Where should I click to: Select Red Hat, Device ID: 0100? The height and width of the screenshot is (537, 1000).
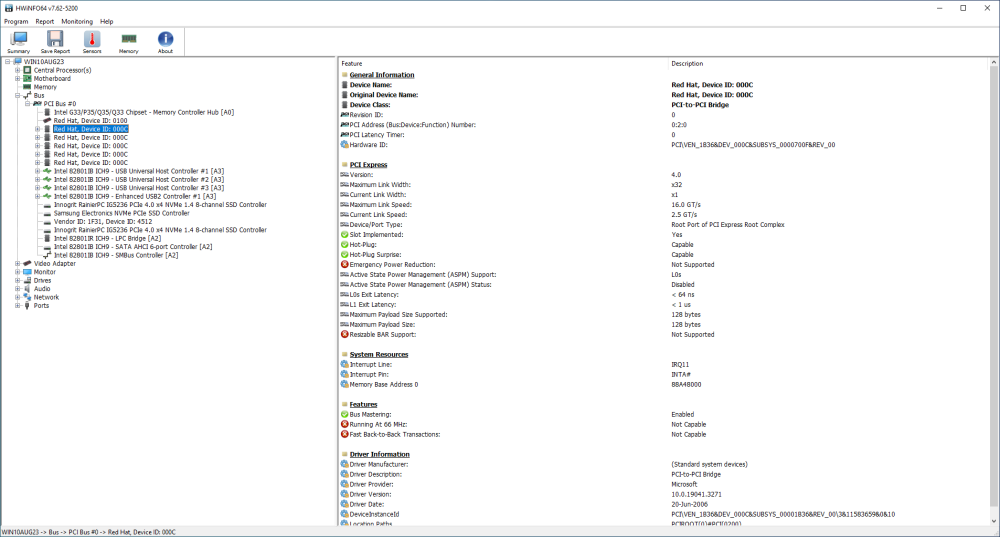coord(90,121)
